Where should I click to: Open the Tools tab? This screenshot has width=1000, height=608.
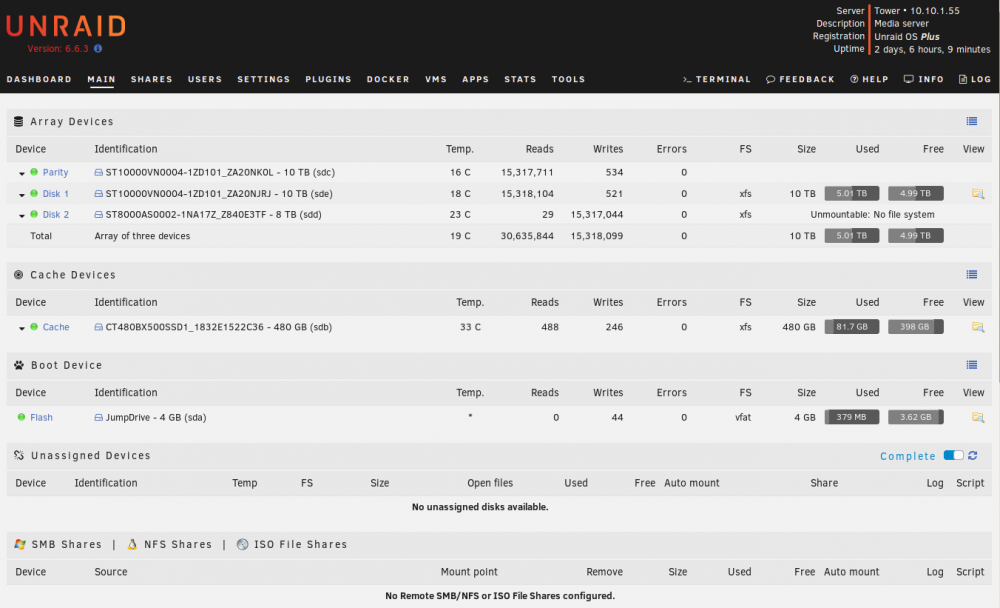click(568, 79)
